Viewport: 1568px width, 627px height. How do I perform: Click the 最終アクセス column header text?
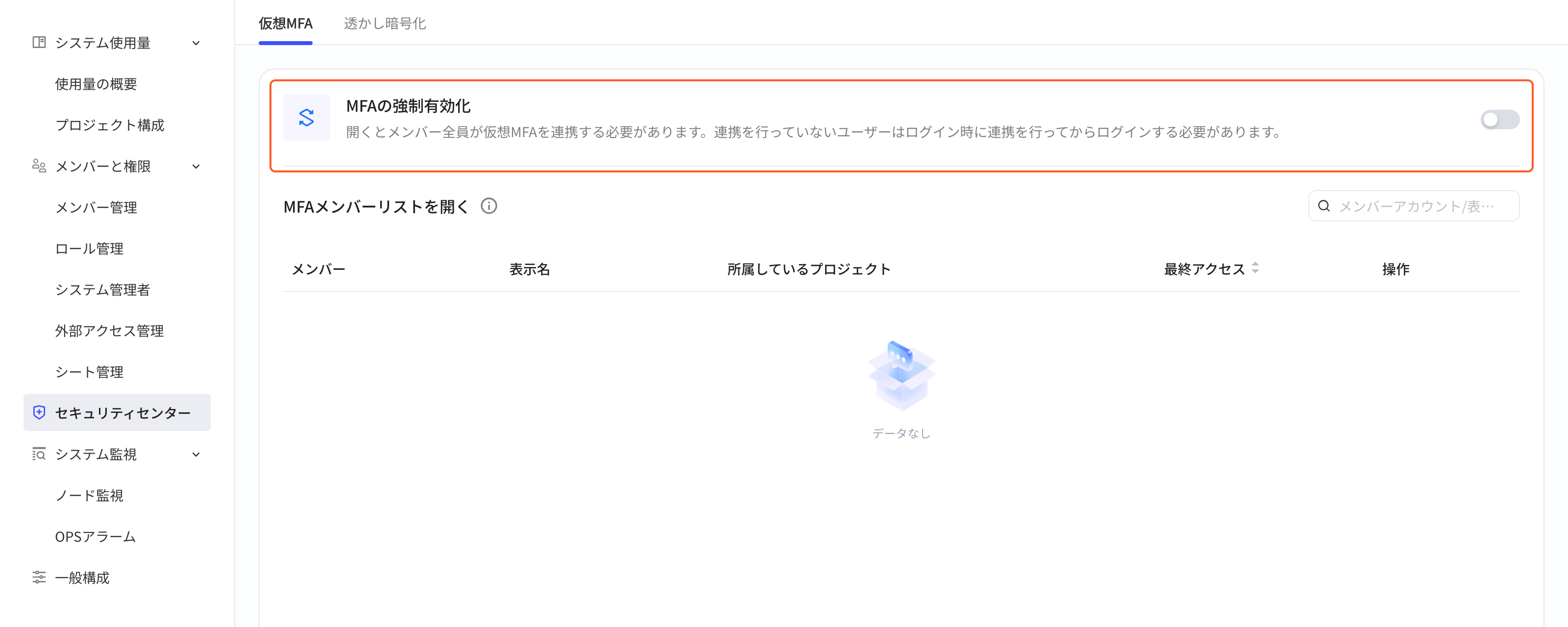tap(1204, 269)
